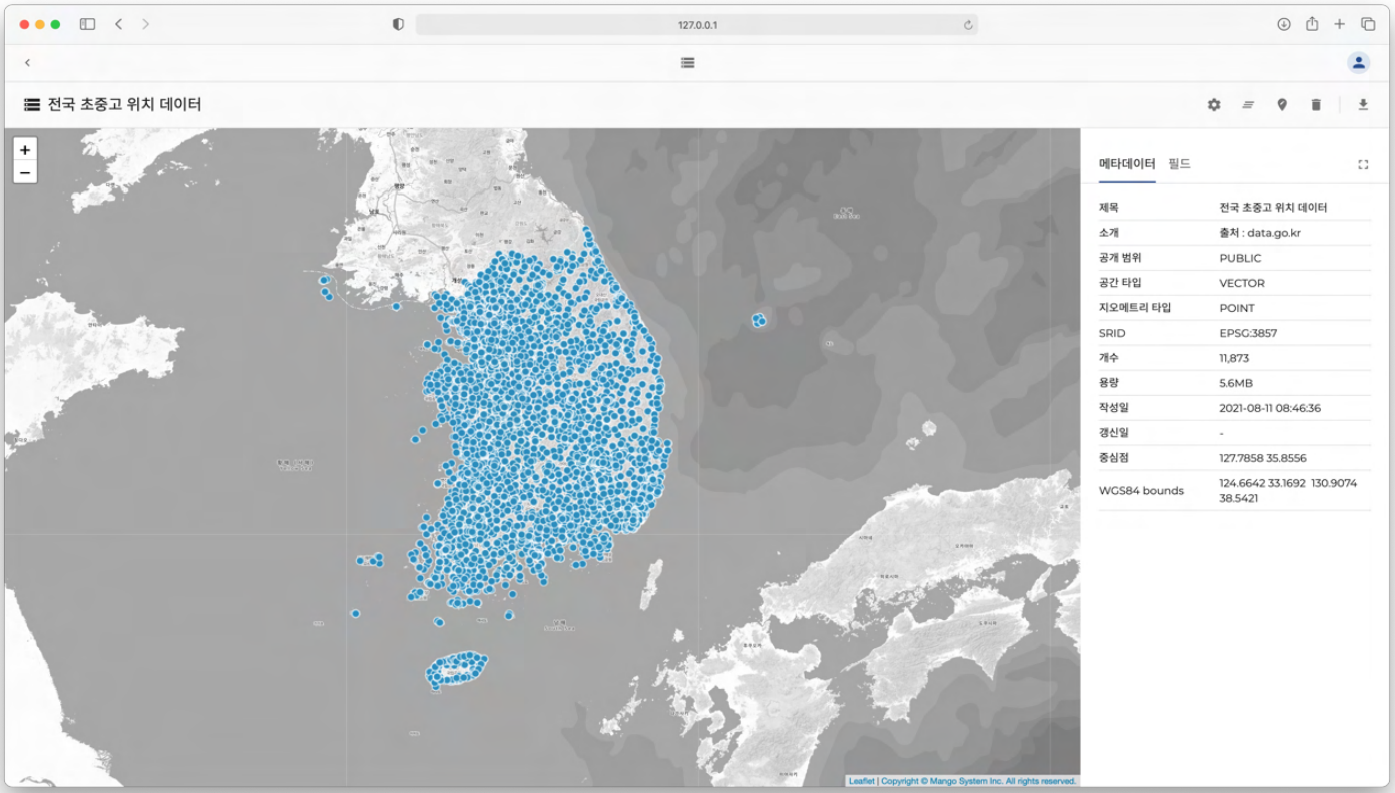Screen dimensions: 1395x793
Task: Zoom in the map with plus button
Action: [x=25, y=150]
